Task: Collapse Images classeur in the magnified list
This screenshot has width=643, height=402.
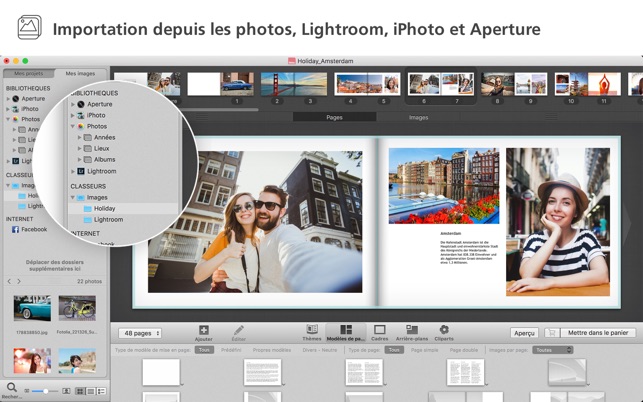Action: point(73,197)
